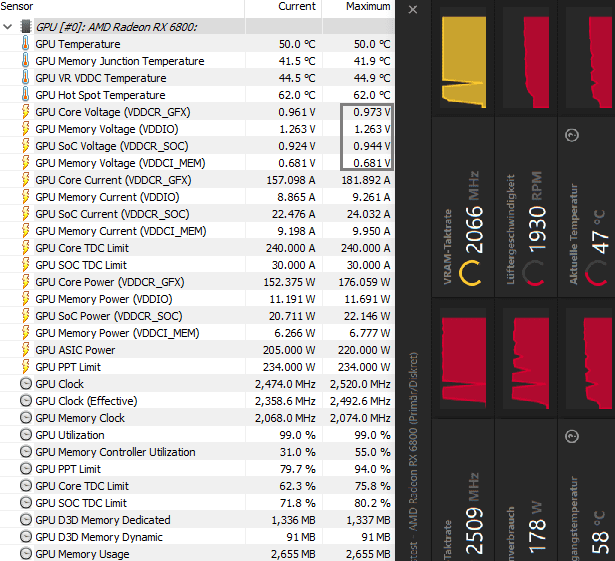615x561 pixels.
Task: Click lightning icon next to GPU Core Power (VDDCR_GFX)
Action: tap(25, 282)
